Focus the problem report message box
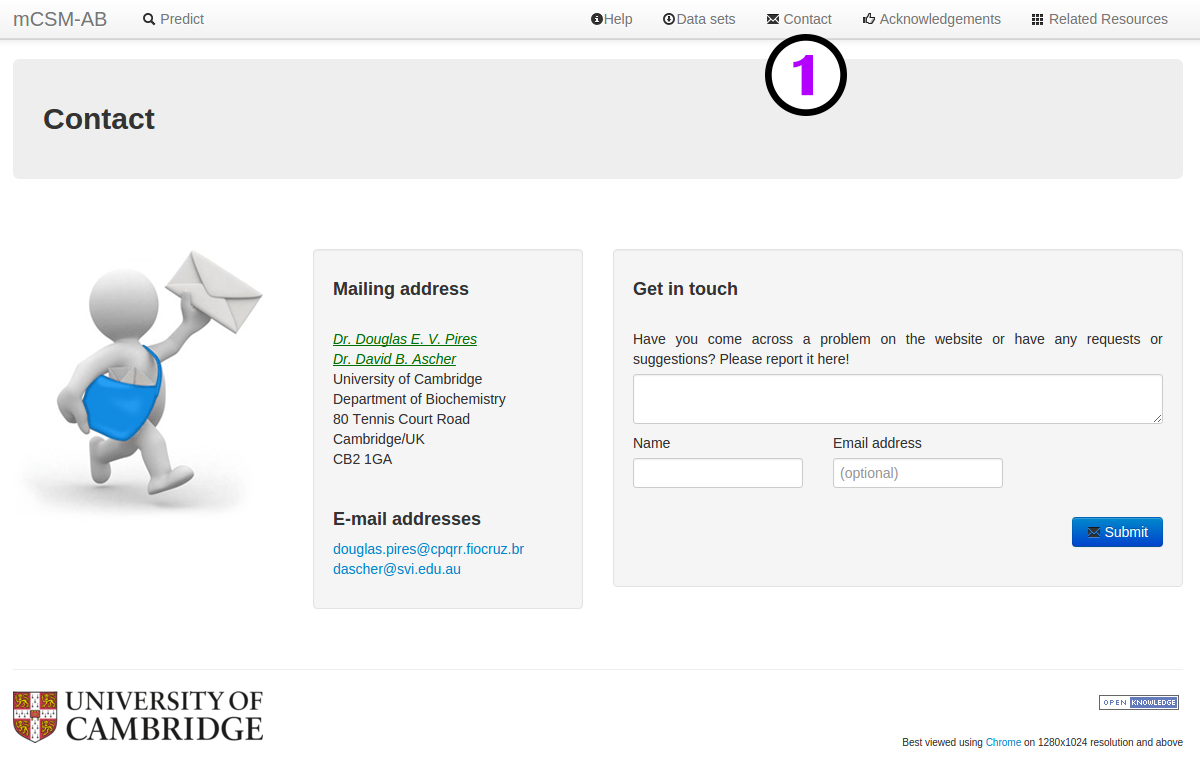The width and height of the screenshot is (1200, 757). (x=898, y=399)
